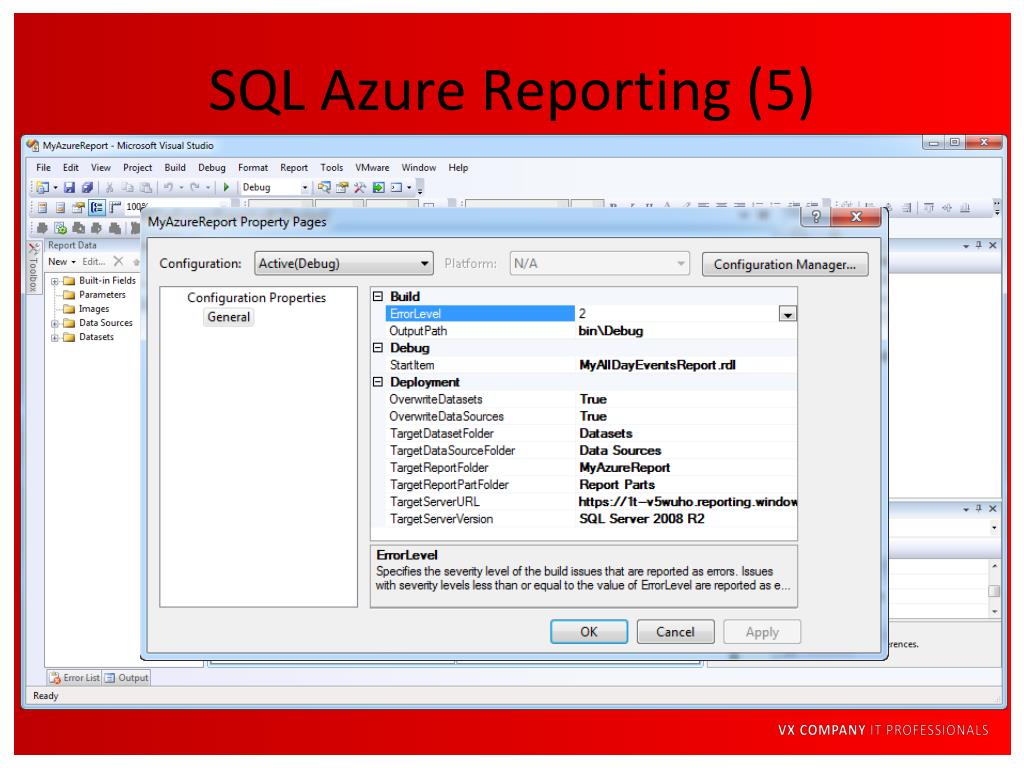Click the delete X icon in Report Data panel

click(x=118, y=261)
